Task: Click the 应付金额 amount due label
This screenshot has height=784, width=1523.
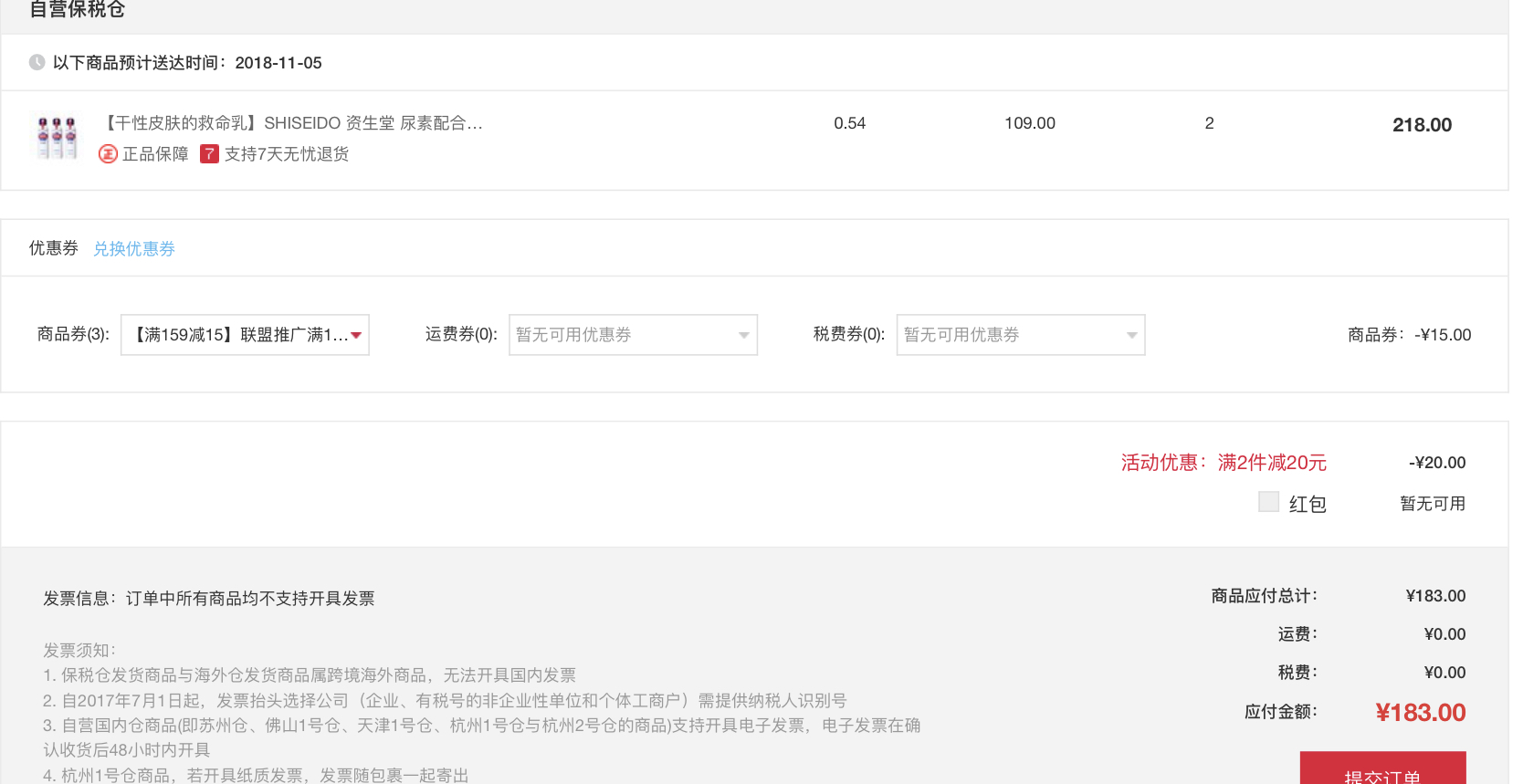Action: coord(1281,712)
